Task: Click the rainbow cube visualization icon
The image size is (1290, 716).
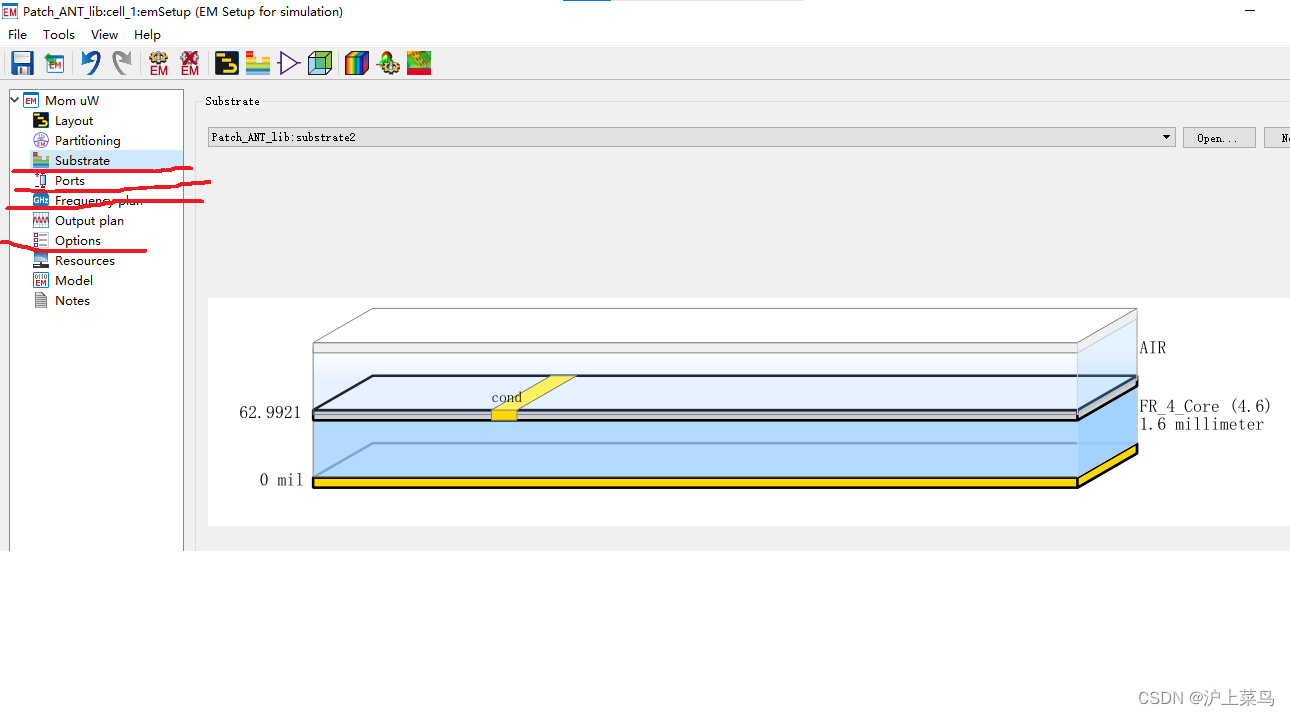Action: pos(357,64)
